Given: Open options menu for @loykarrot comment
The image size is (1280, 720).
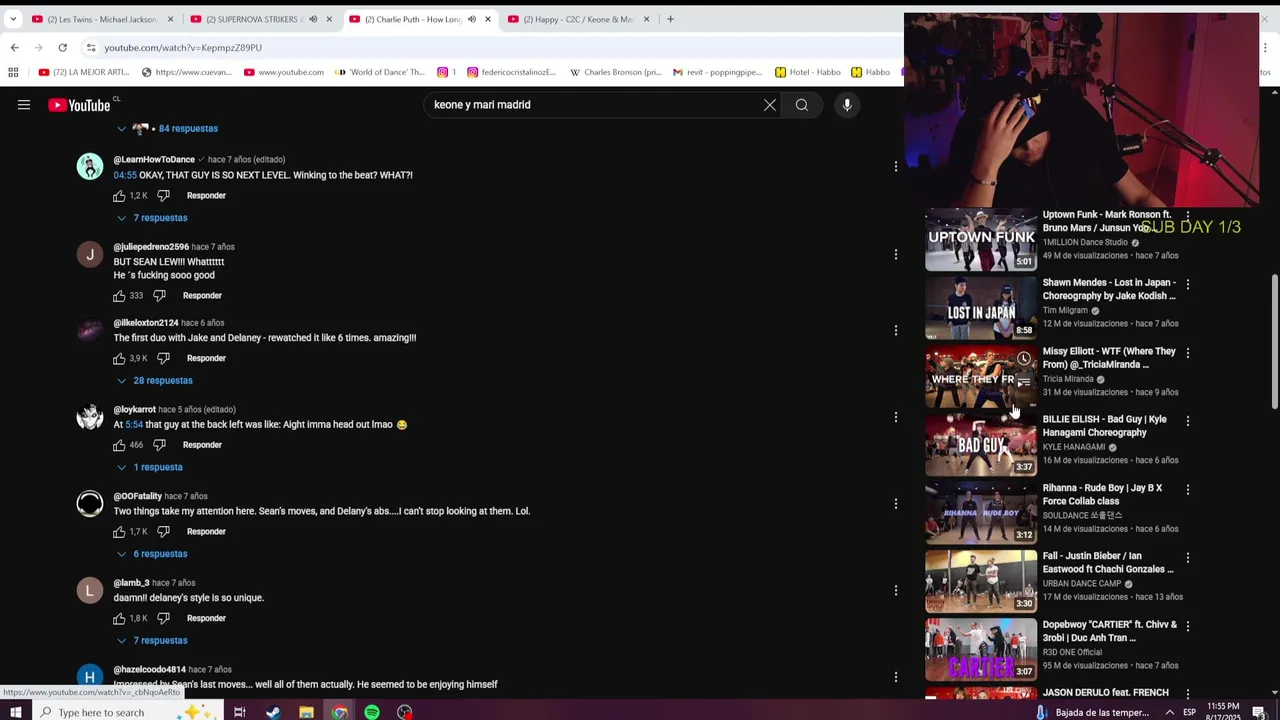Looking at the screenshot, I should [896, 417].
